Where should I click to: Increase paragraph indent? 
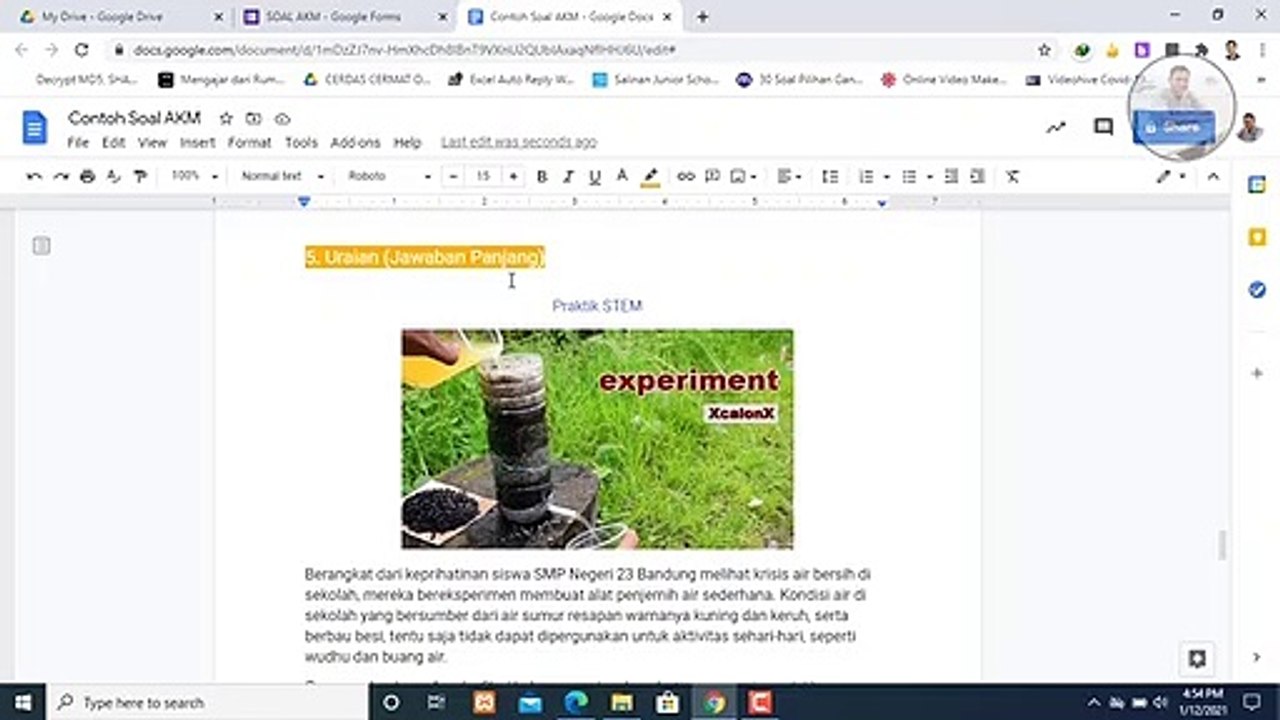977,176
